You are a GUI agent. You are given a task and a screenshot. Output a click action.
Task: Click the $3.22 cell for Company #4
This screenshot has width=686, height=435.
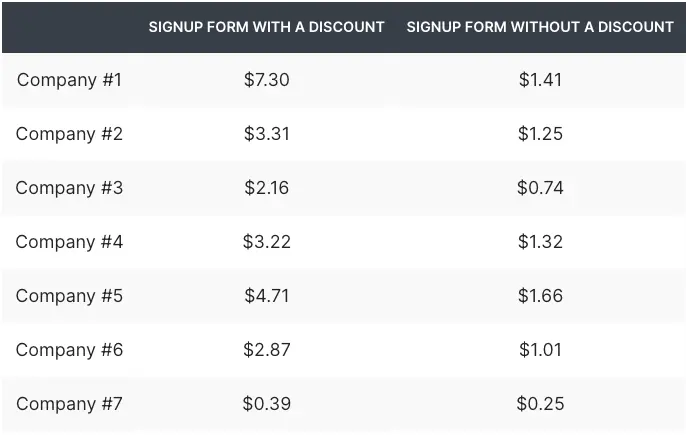pyautogui.click(x=266, y=242)
